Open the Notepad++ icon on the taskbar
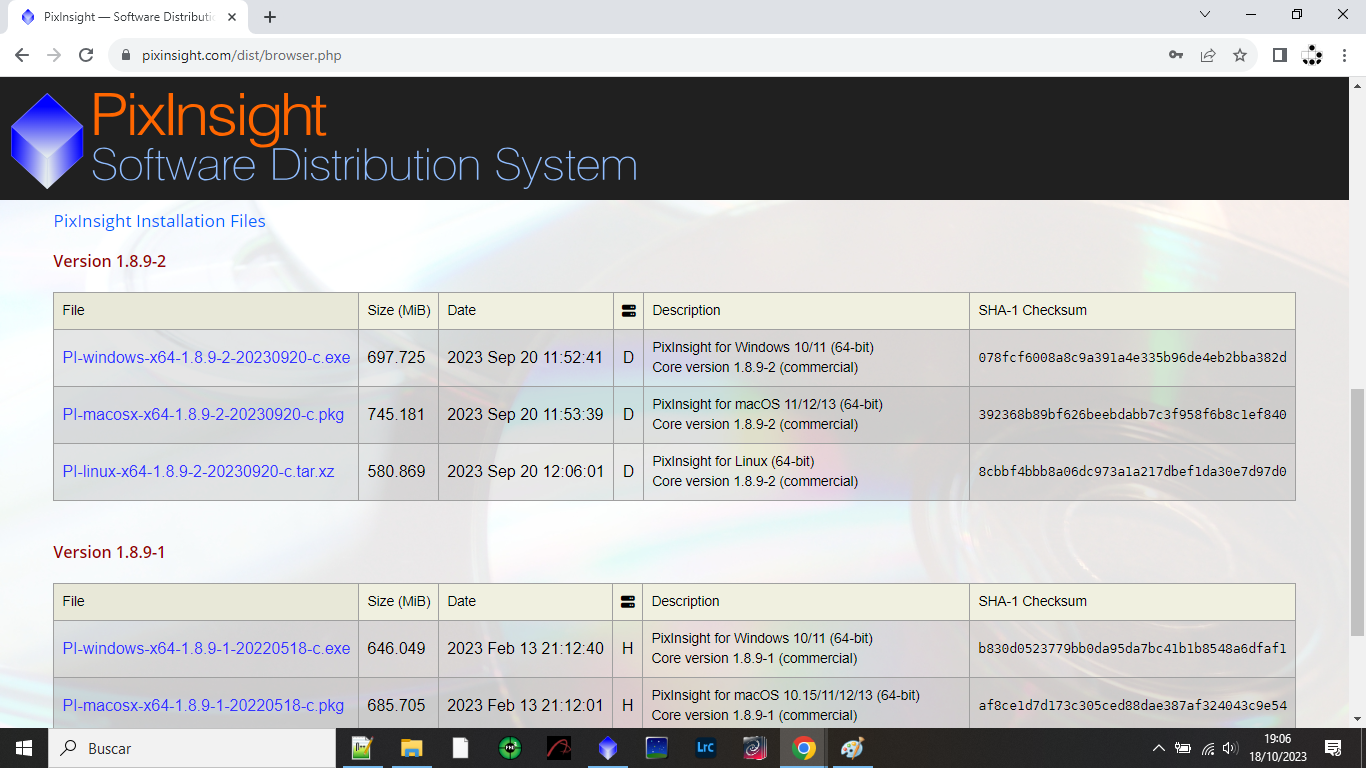1366x768 pixels. (361, 748)
